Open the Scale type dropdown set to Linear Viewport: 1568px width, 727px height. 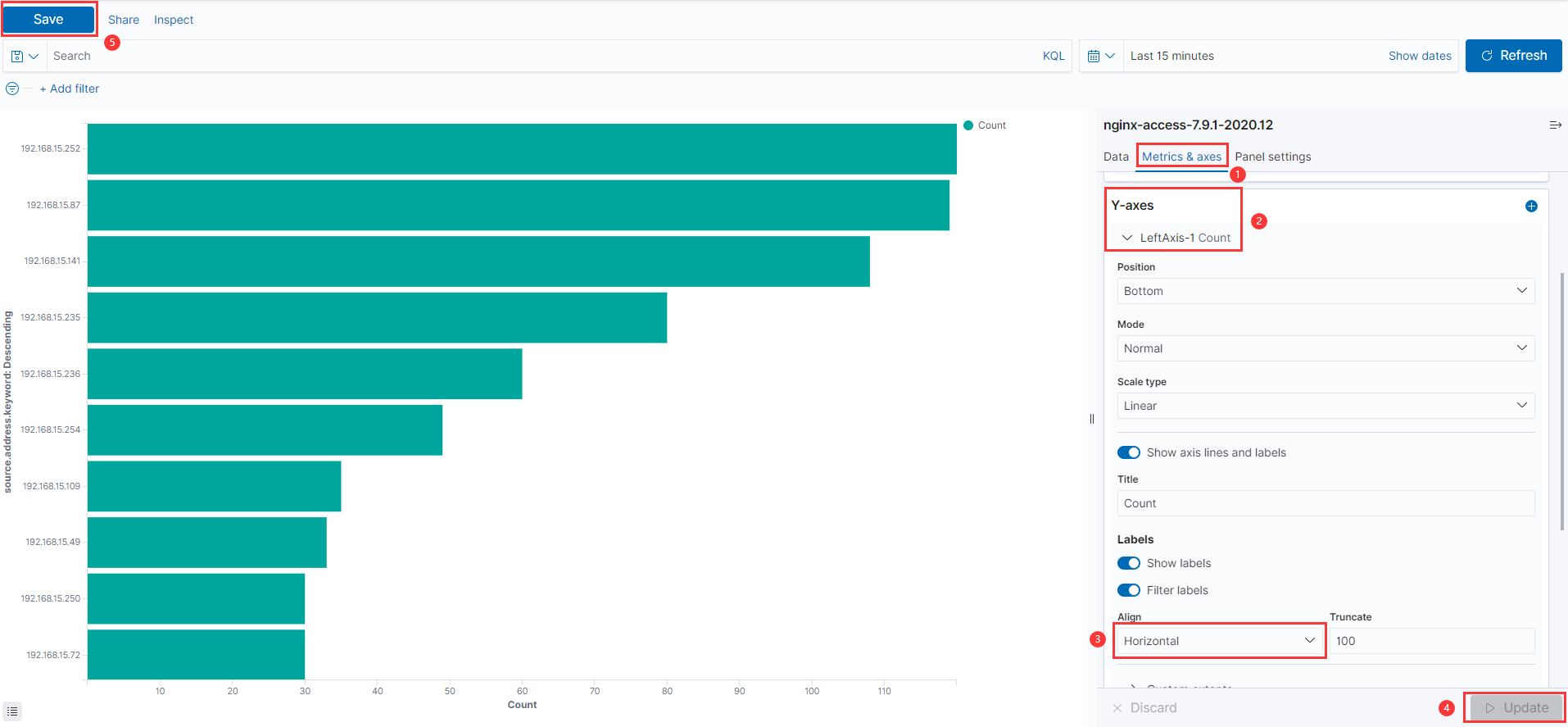coord(1326,406)
